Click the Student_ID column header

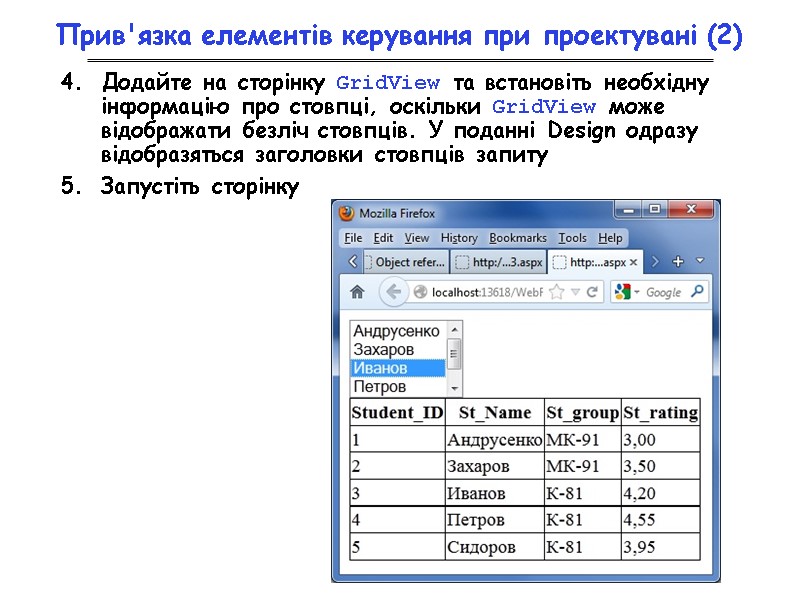tap(397, 412)
